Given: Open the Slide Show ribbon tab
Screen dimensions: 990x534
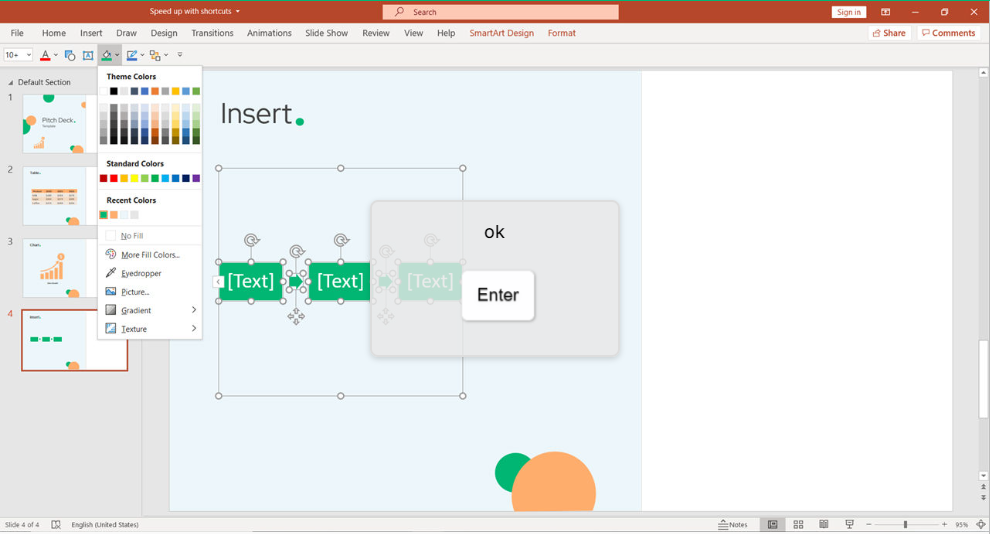Looking at the screenshot, I should (x=326, y=33).
